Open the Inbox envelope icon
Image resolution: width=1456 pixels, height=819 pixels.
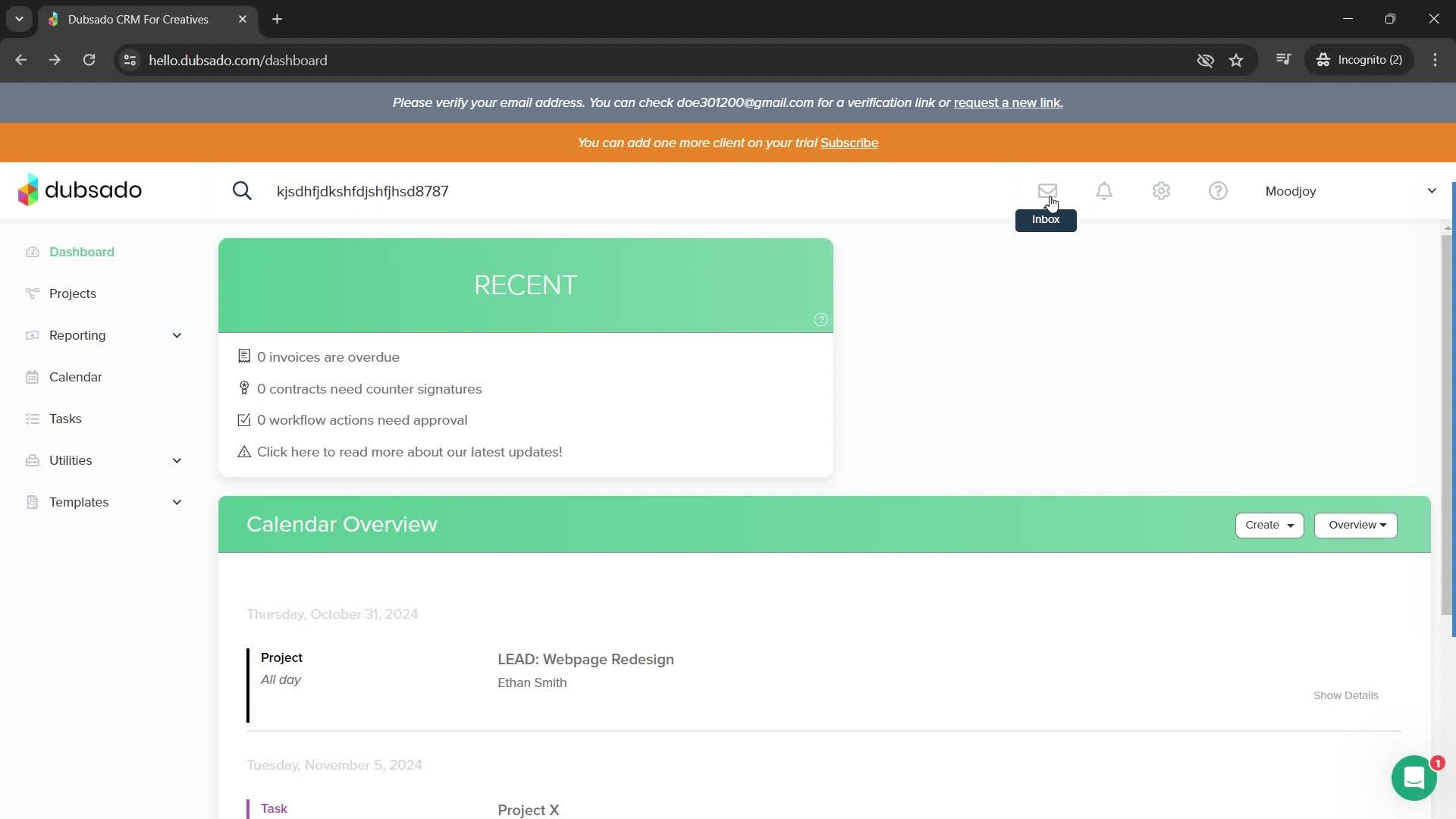1047,191
